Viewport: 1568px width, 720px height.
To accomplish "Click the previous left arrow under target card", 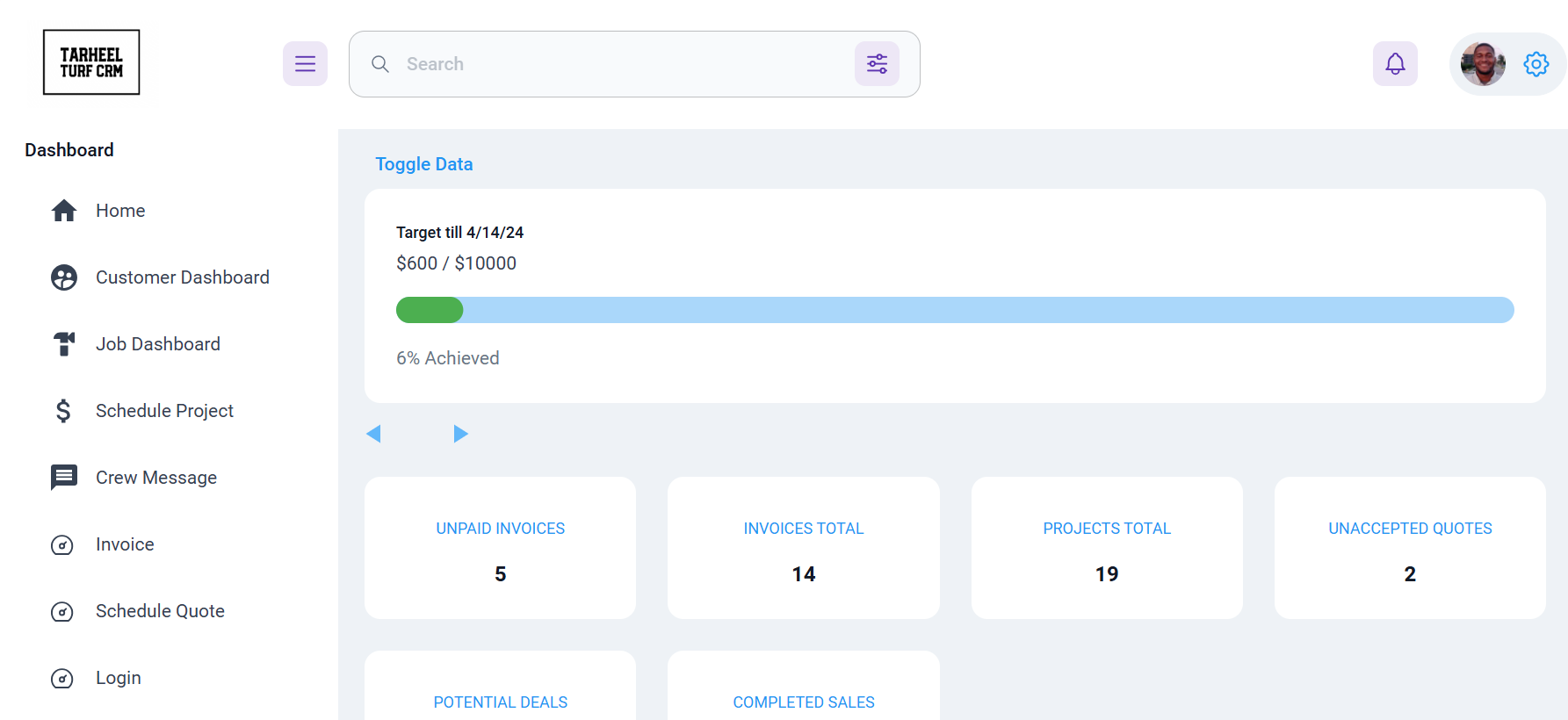I will [x=373, y=434].
